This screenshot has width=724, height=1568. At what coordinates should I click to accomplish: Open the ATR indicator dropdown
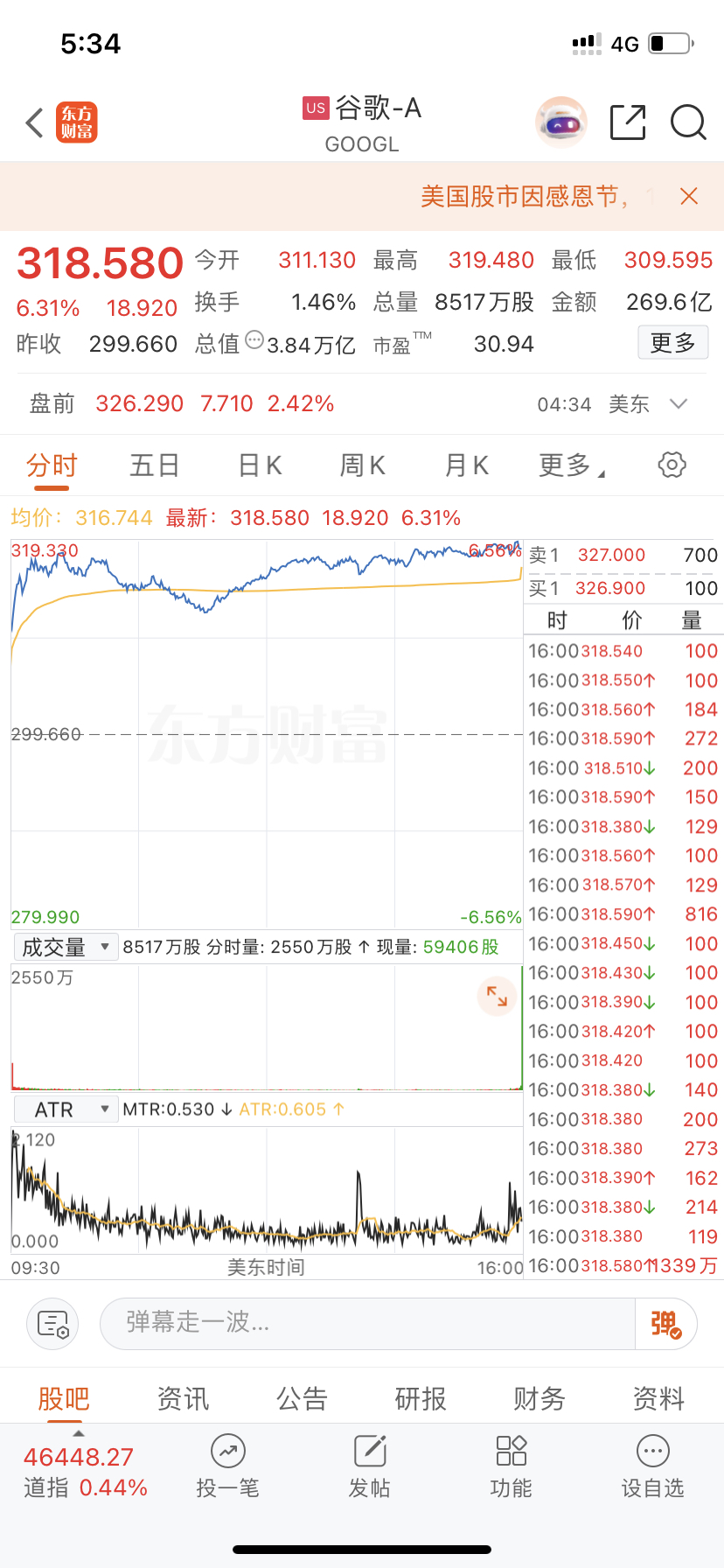coord(66,1109)
